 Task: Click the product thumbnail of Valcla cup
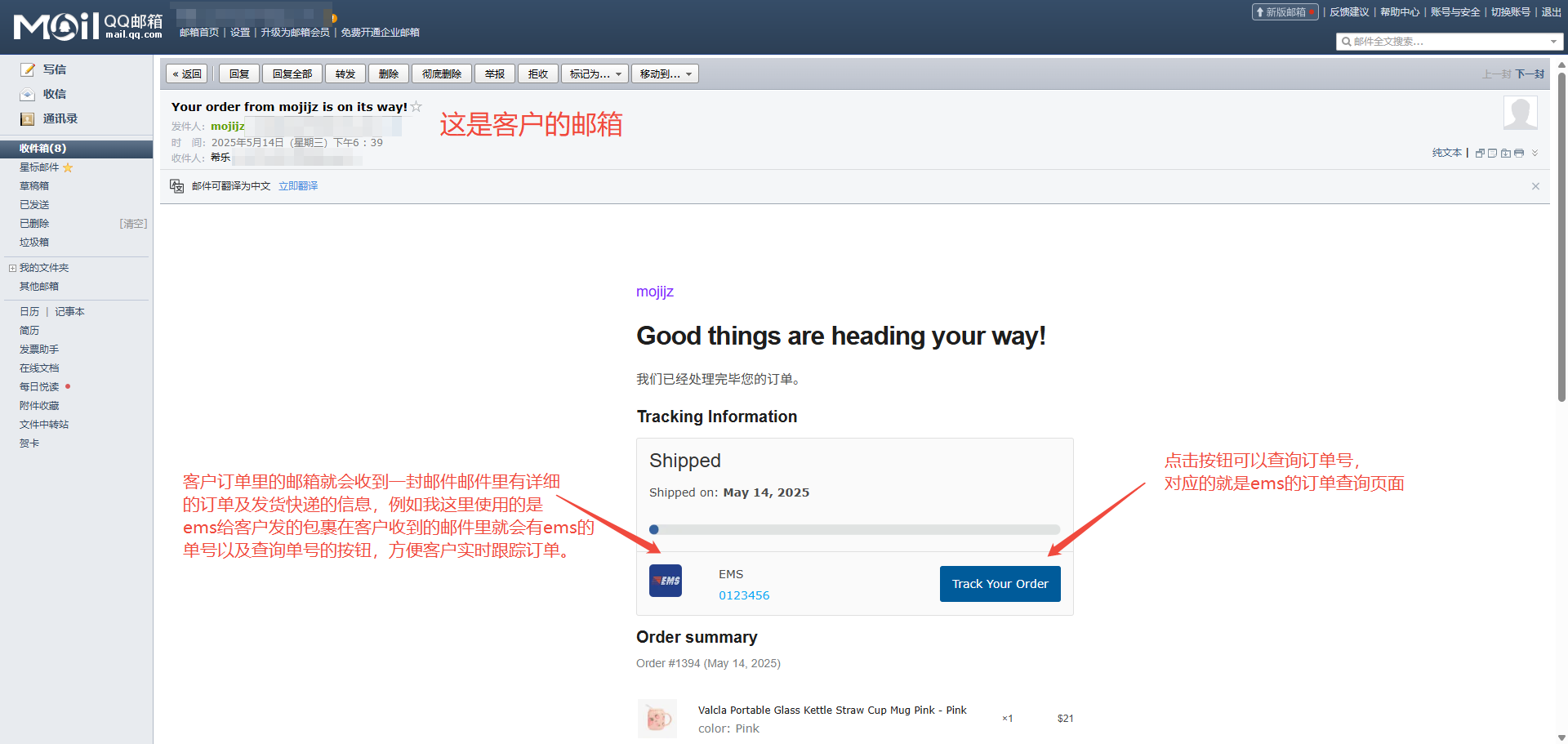click(x=657, y=719)
